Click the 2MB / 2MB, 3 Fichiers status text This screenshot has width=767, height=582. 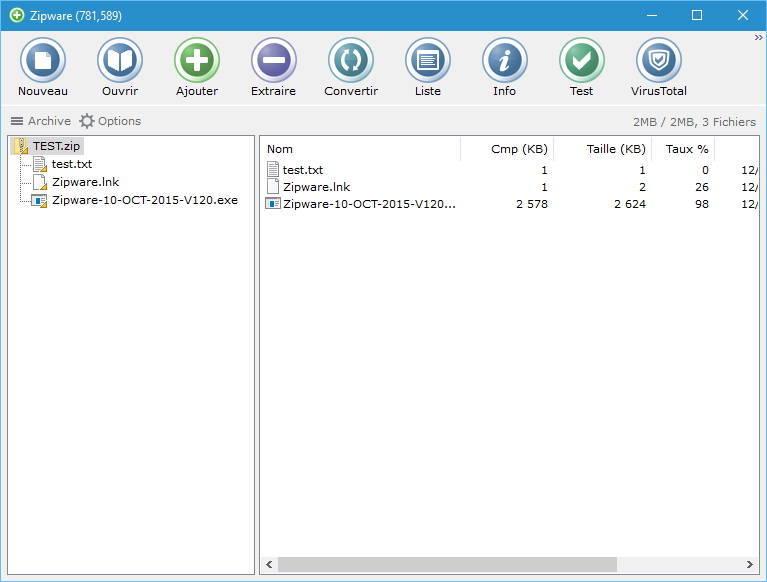click(x=694, y=122)
